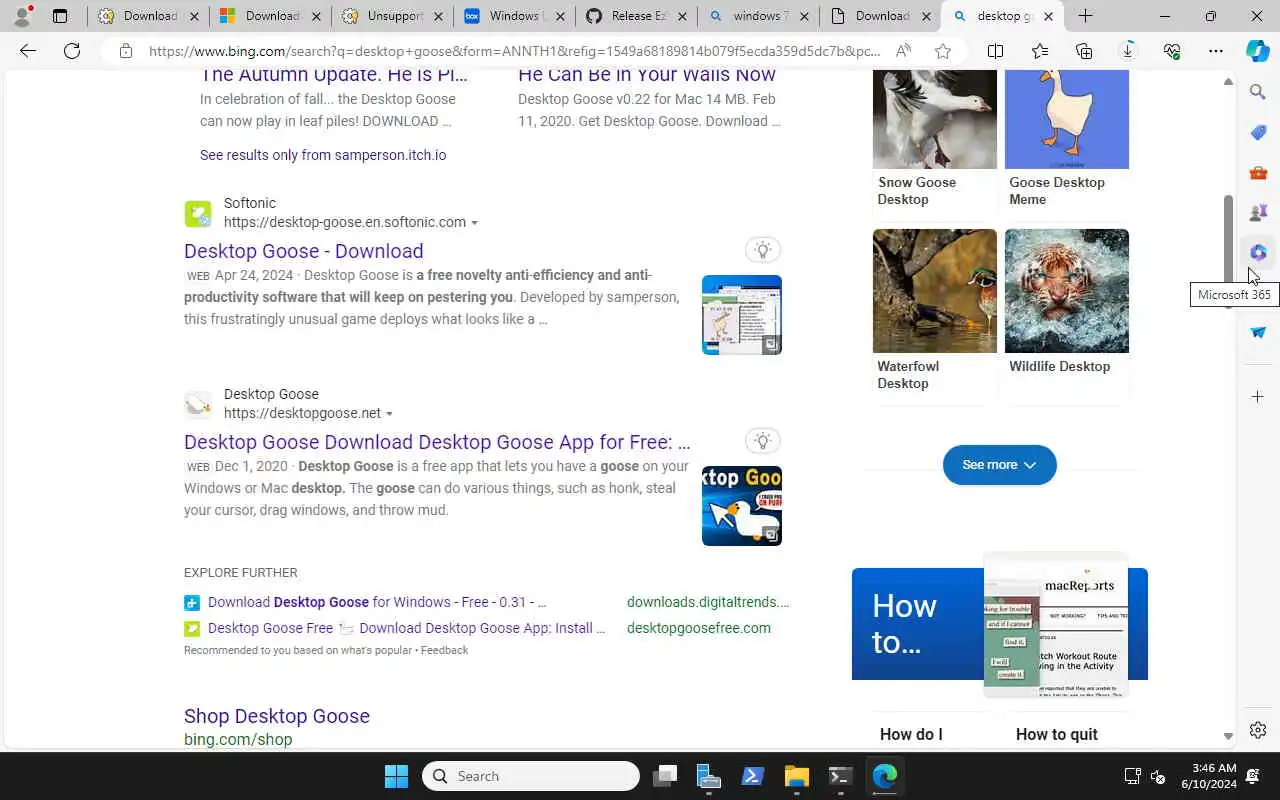Open sidebar Search icon
The image size is (1280, 800).
tap(1258, 92)
